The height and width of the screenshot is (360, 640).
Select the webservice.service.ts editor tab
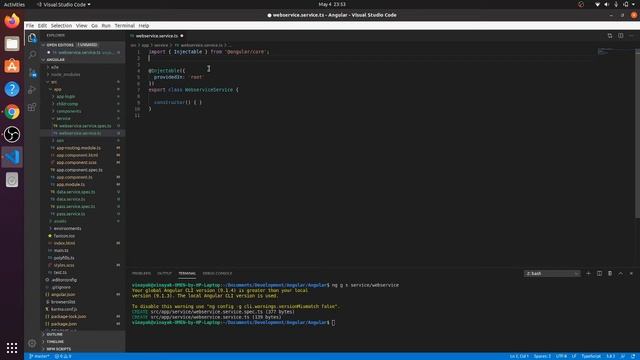[x=157, y=36]
